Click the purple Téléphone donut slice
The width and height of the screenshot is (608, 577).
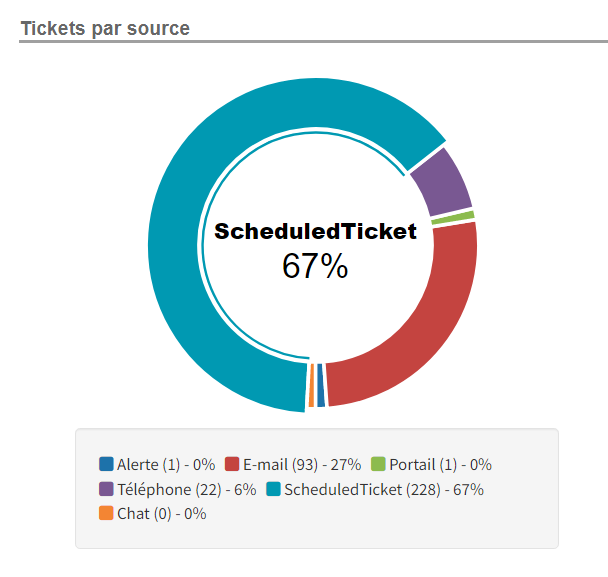(444, 184)
